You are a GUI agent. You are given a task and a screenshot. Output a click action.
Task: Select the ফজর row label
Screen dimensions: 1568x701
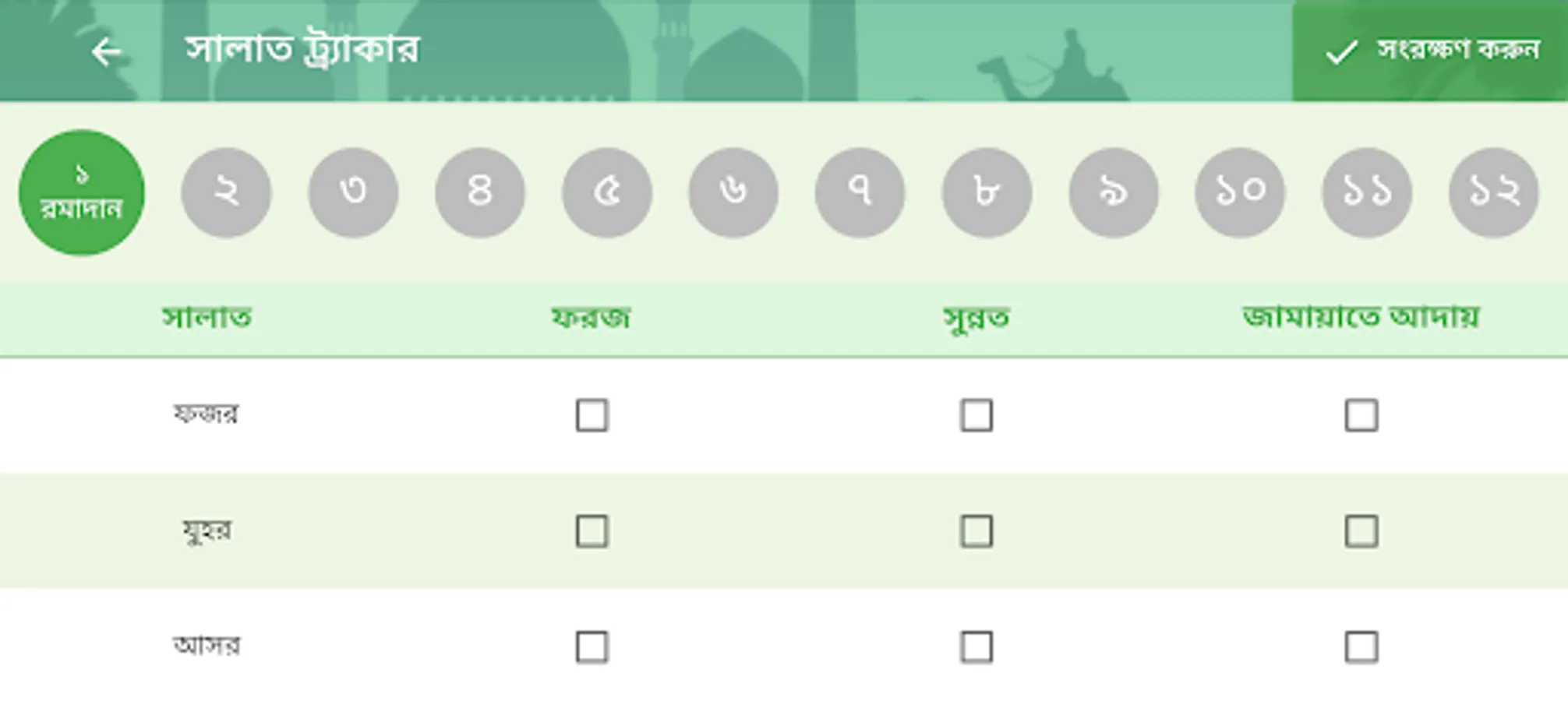coord(207,414)
